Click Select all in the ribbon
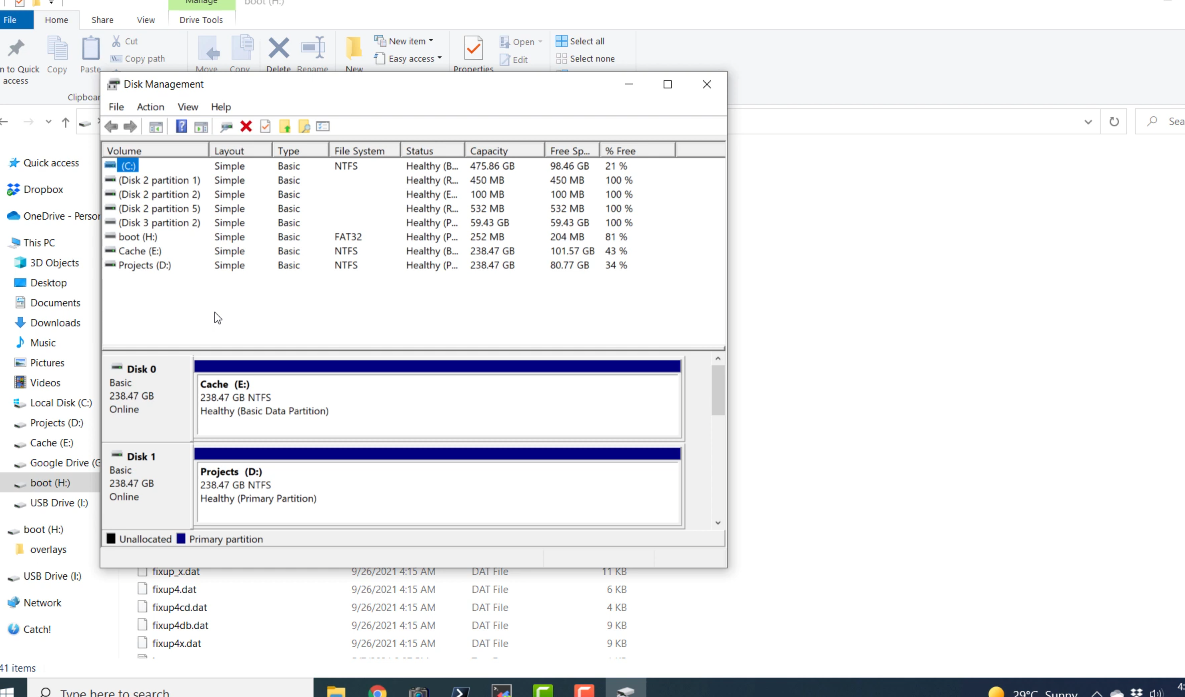Viewport: 1185px width, 697px height. coord(580,41)
